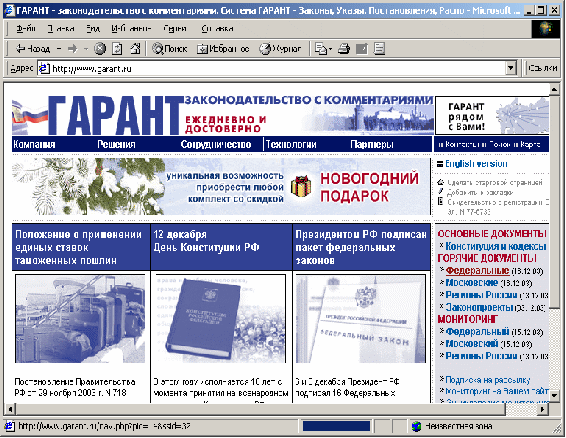
Task: Open the Файл menu
Action: pyautogui.click(x=26, y=29)
